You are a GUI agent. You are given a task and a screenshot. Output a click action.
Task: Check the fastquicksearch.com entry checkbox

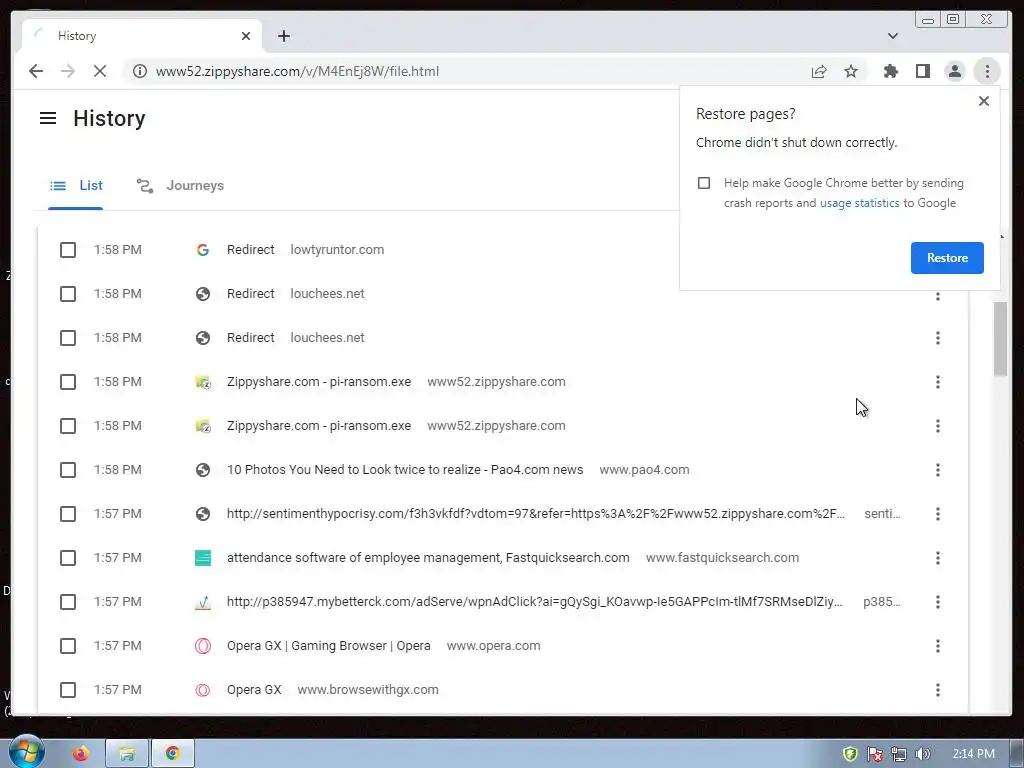[x=68, y=558]
